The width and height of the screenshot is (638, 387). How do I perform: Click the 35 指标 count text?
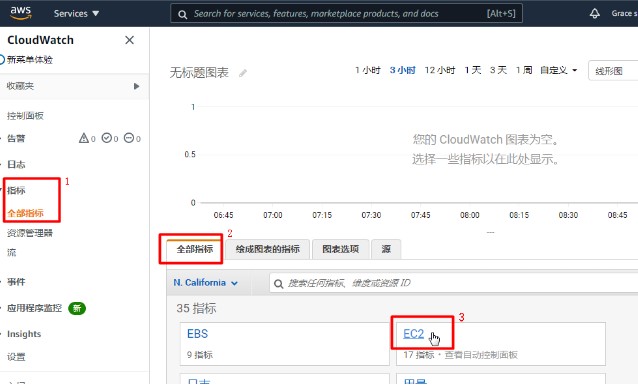196,308
